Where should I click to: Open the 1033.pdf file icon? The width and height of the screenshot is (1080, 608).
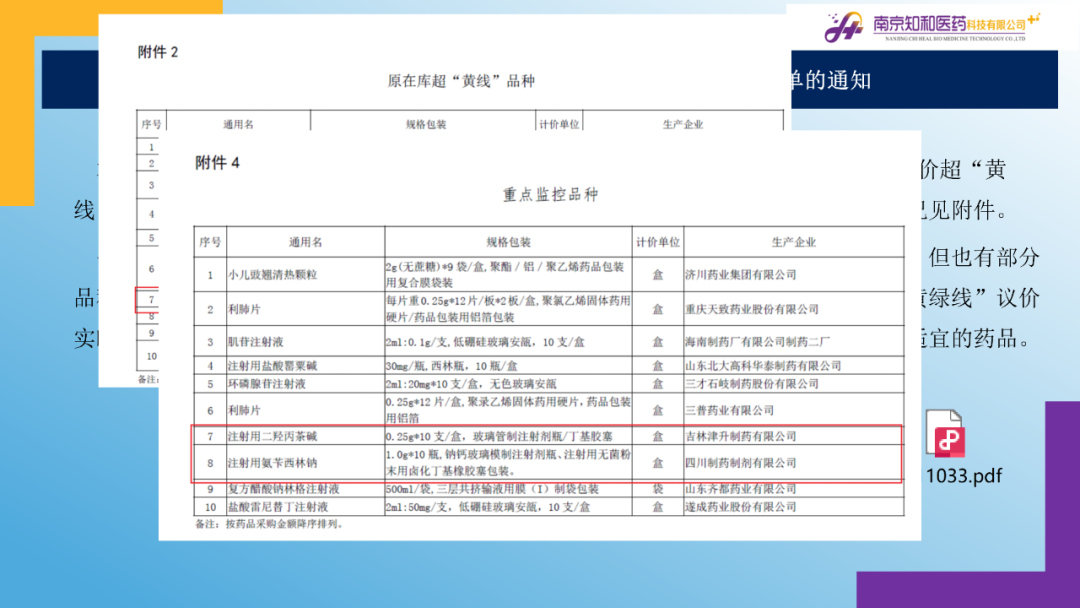pos(945,433)
